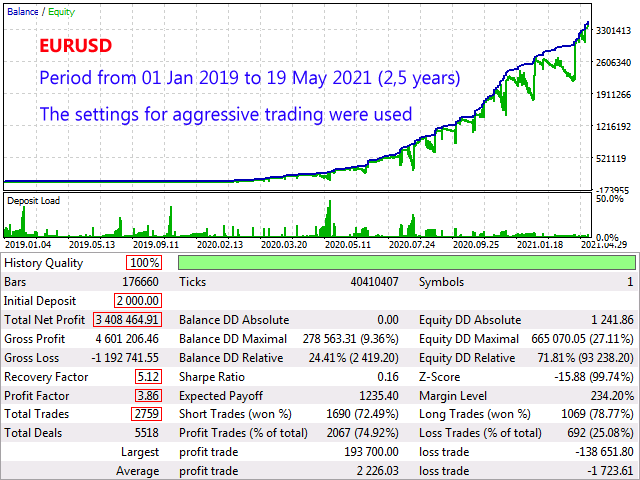Click the Total Trades value 2759
640x480 pixels.
(x=147, y=414)
